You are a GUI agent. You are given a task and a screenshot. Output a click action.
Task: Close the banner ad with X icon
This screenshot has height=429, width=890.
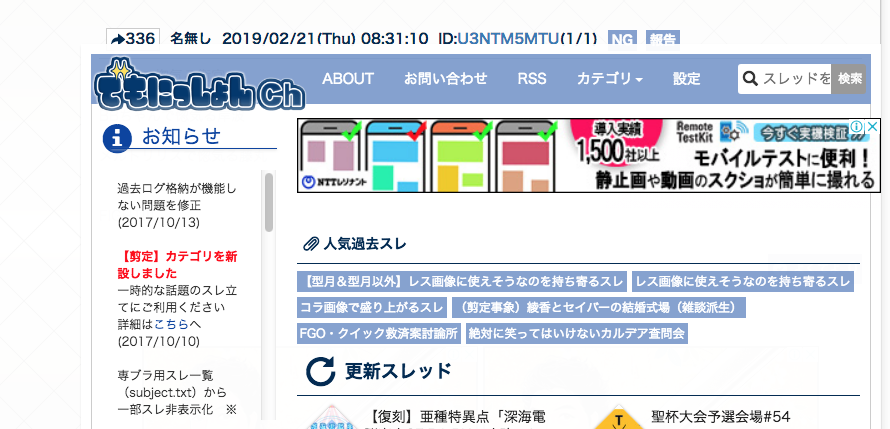(872, 127)
